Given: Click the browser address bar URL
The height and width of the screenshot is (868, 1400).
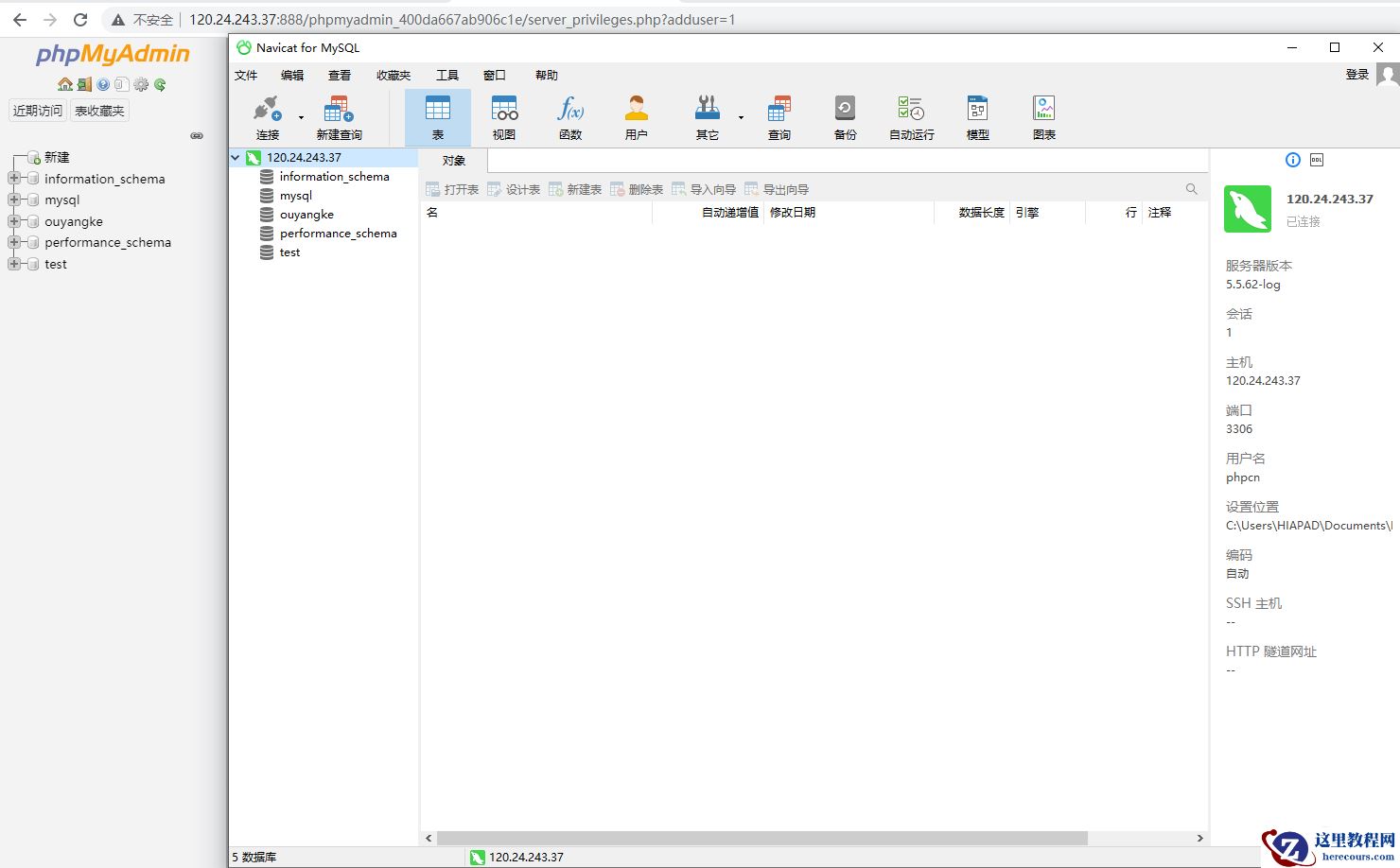Looking at the screenshot, I should click(462, 19).
